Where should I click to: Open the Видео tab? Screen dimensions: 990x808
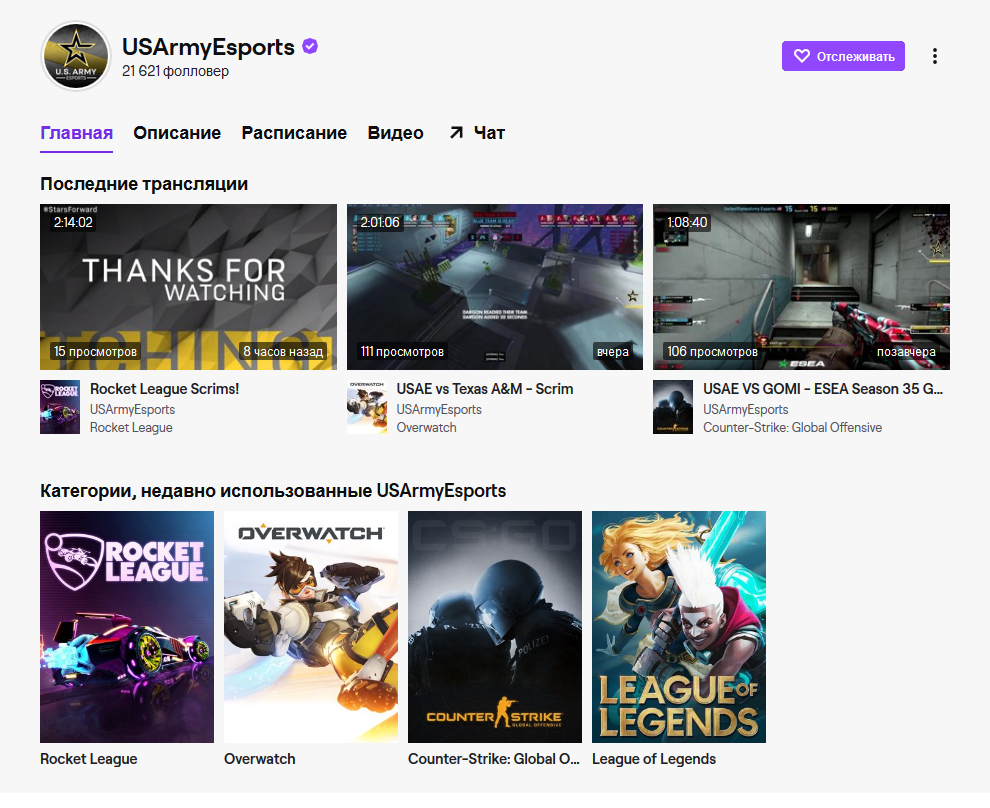click(x=395, y=133)
